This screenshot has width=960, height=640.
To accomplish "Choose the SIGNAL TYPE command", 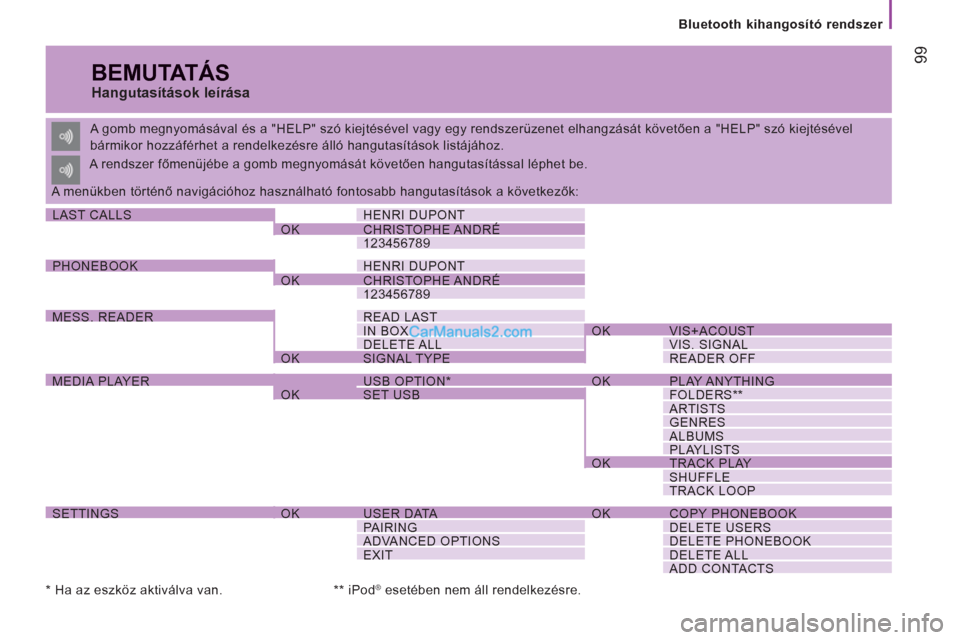I will click(470, 358).
